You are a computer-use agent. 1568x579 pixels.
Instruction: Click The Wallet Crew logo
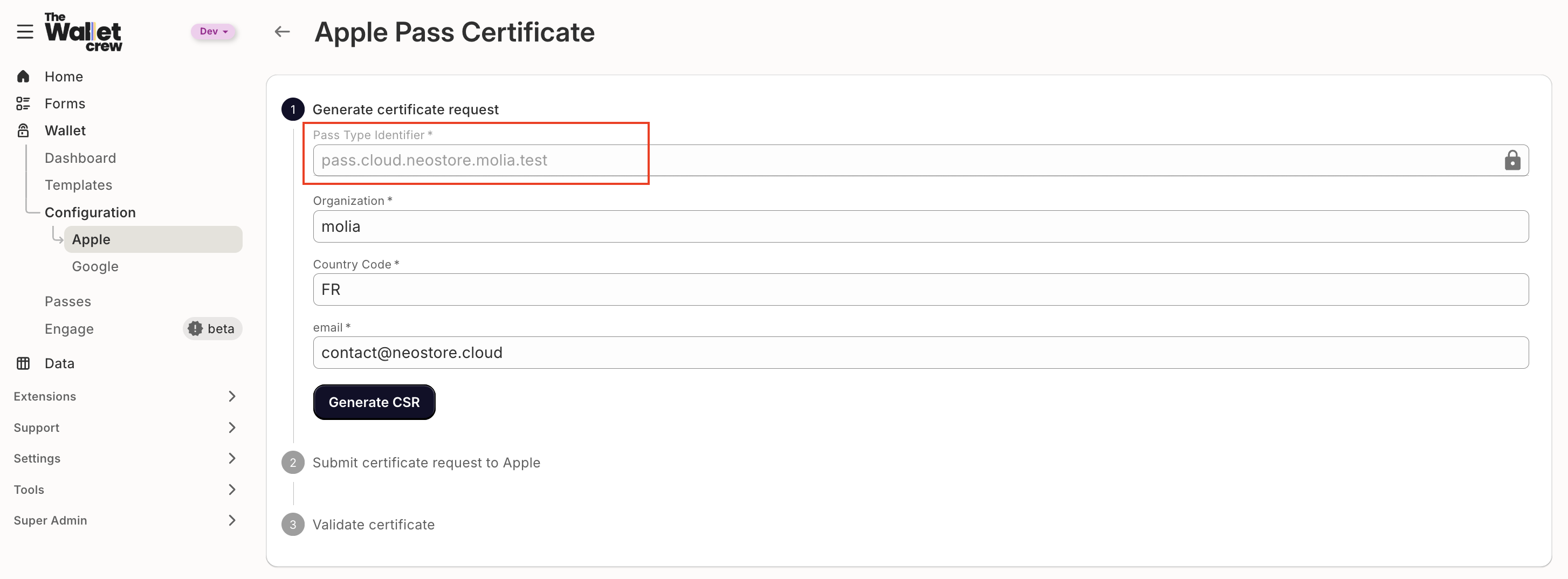coord(84,32)
